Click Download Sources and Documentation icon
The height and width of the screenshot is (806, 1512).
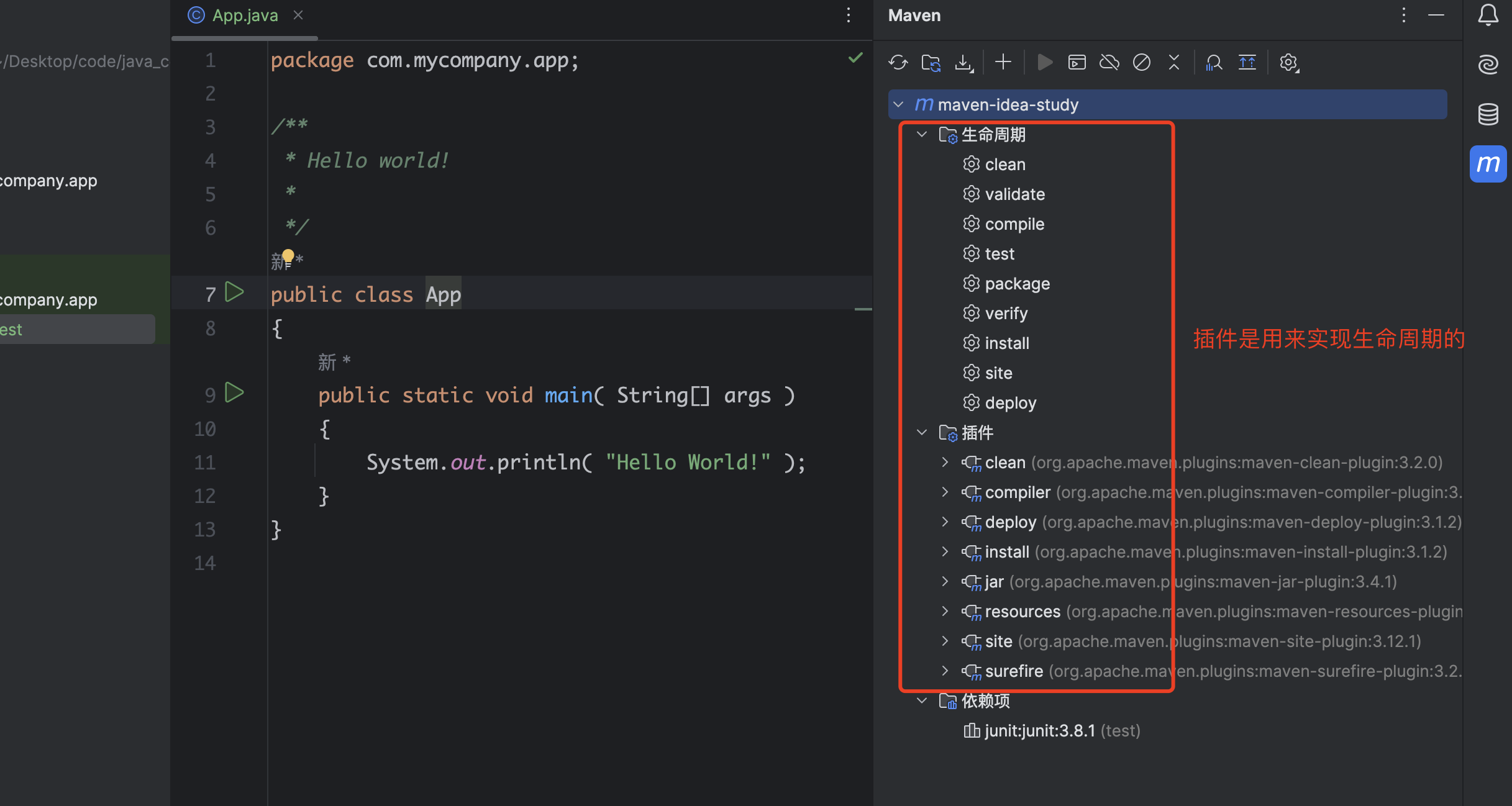click(963, 63)
